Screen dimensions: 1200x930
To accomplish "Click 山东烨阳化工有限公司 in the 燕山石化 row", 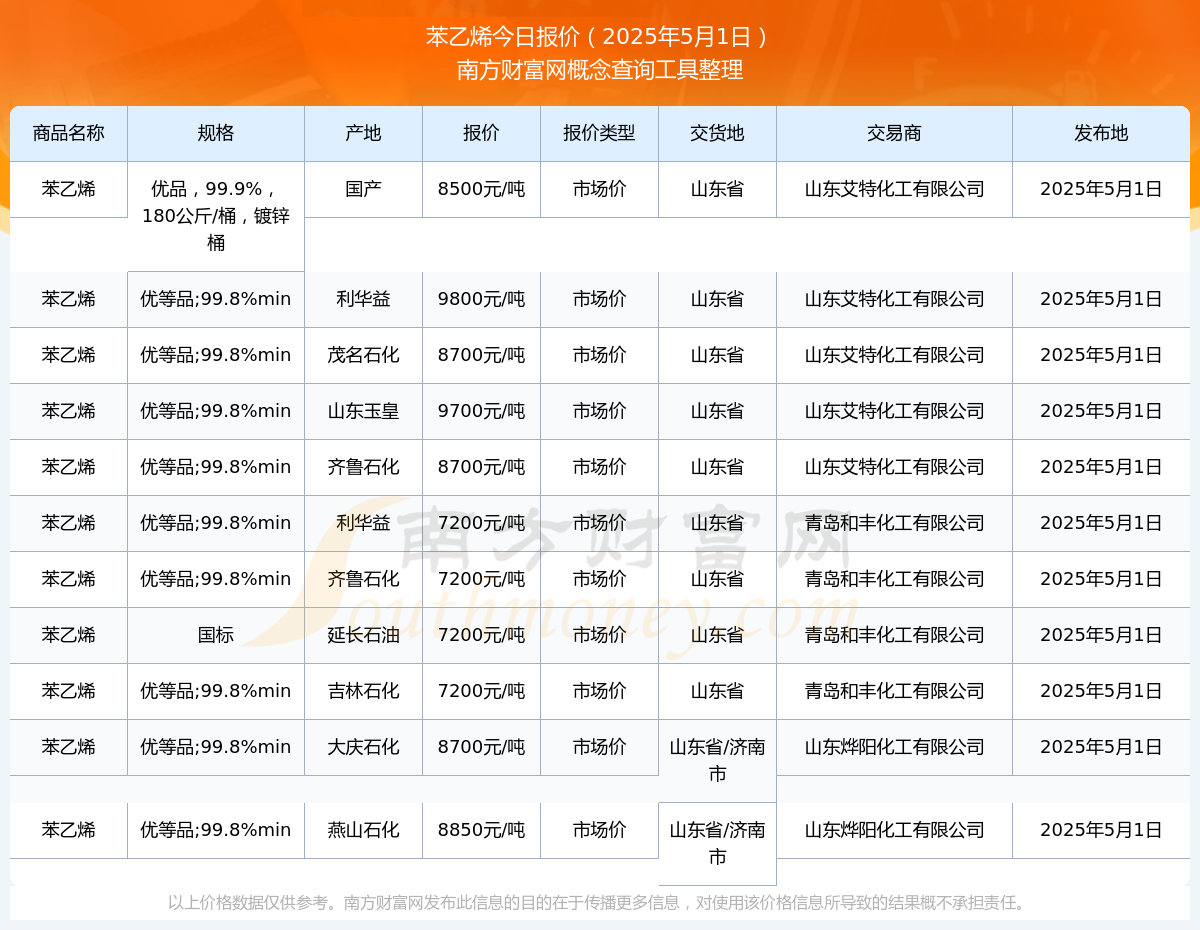I will point(894,830).
